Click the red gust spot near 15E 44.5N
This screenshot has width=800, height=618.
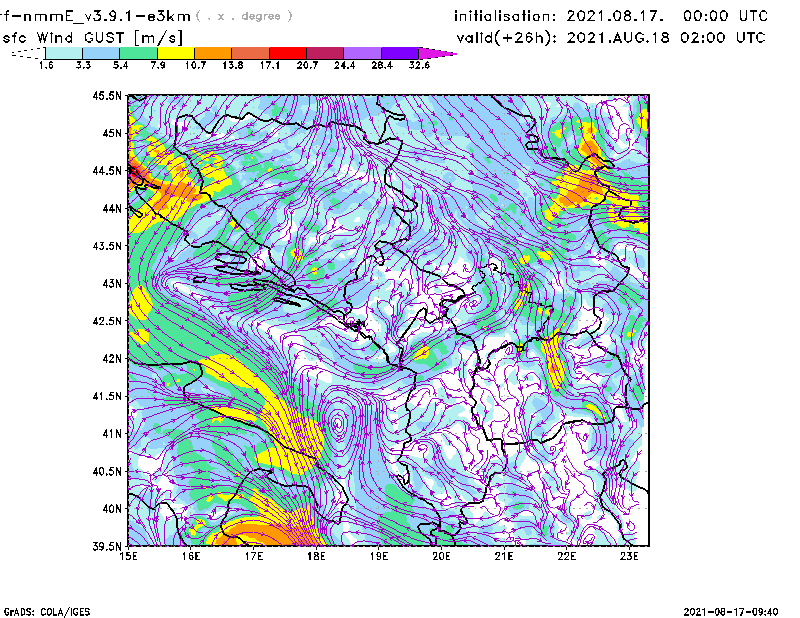click(x=134, y=174)
